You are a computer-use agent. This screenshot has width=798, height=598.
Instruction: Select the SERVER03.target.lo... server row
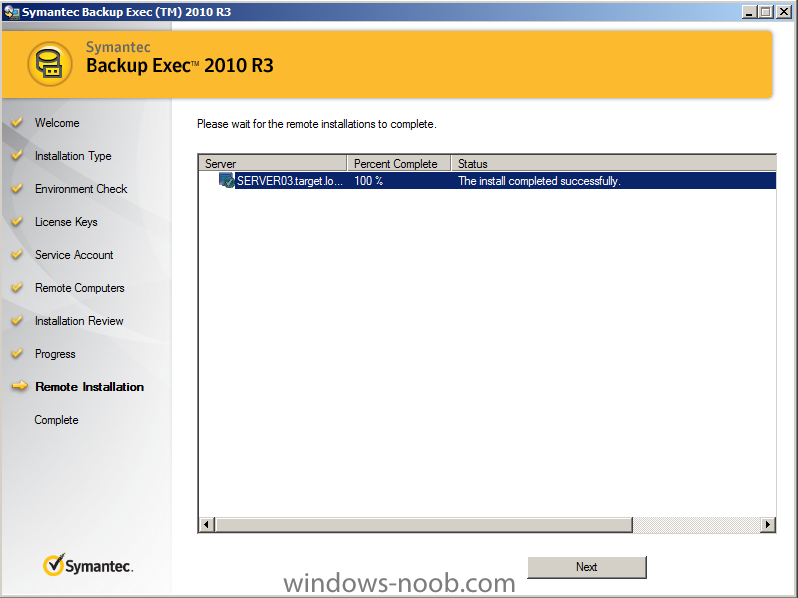[487, 181]
